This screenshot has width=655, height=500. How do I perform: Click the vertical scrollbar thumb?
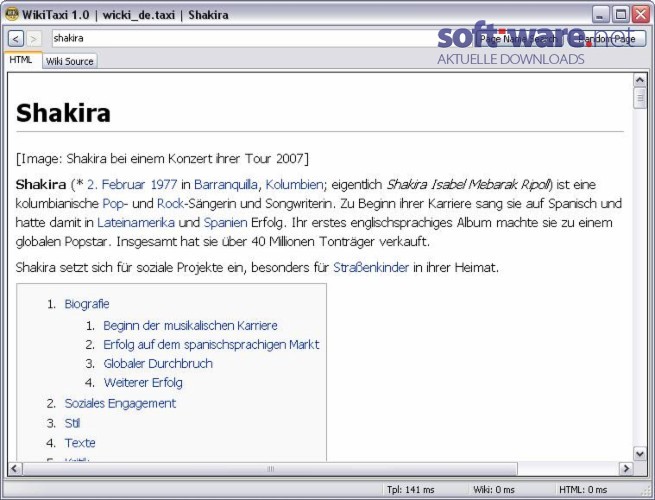(640, 98)
